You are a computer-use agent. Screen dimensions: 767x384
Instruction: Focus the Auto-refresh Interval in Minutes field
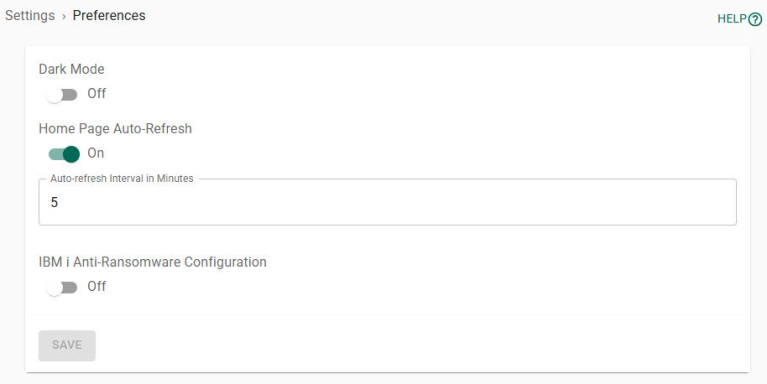tap(387, 202)
